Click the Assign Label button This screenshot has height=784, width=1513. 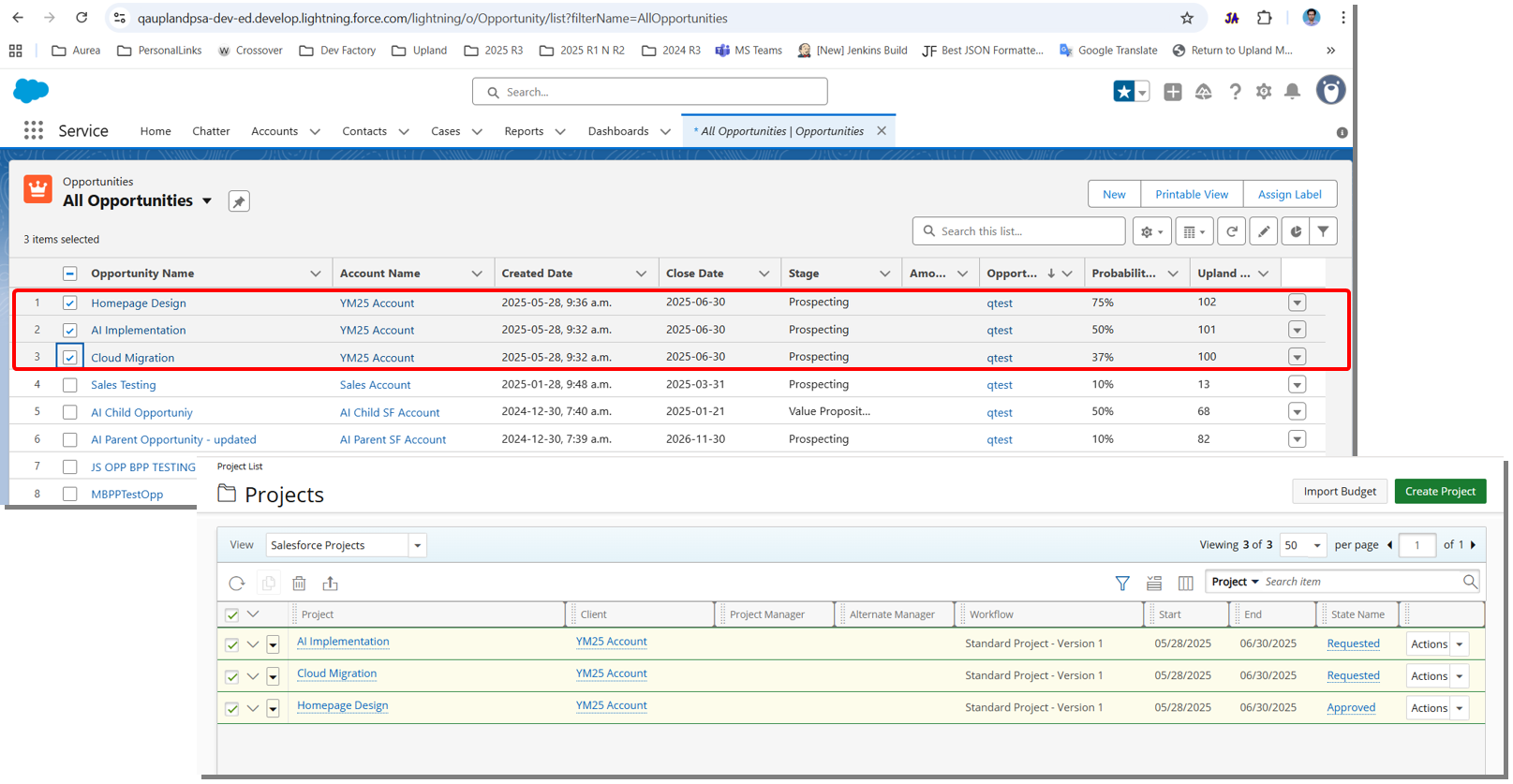1289,194
